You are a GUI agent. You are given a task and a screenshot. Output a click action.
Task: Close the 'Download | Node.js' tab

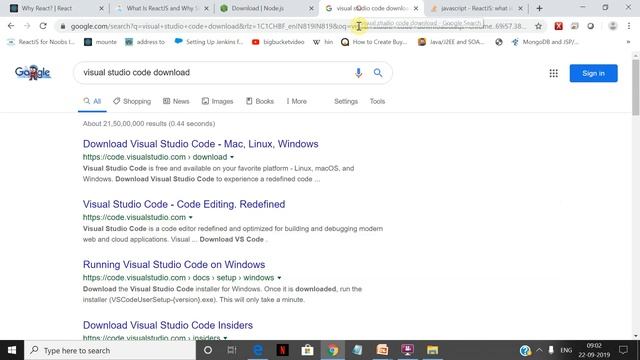point(311,8)
